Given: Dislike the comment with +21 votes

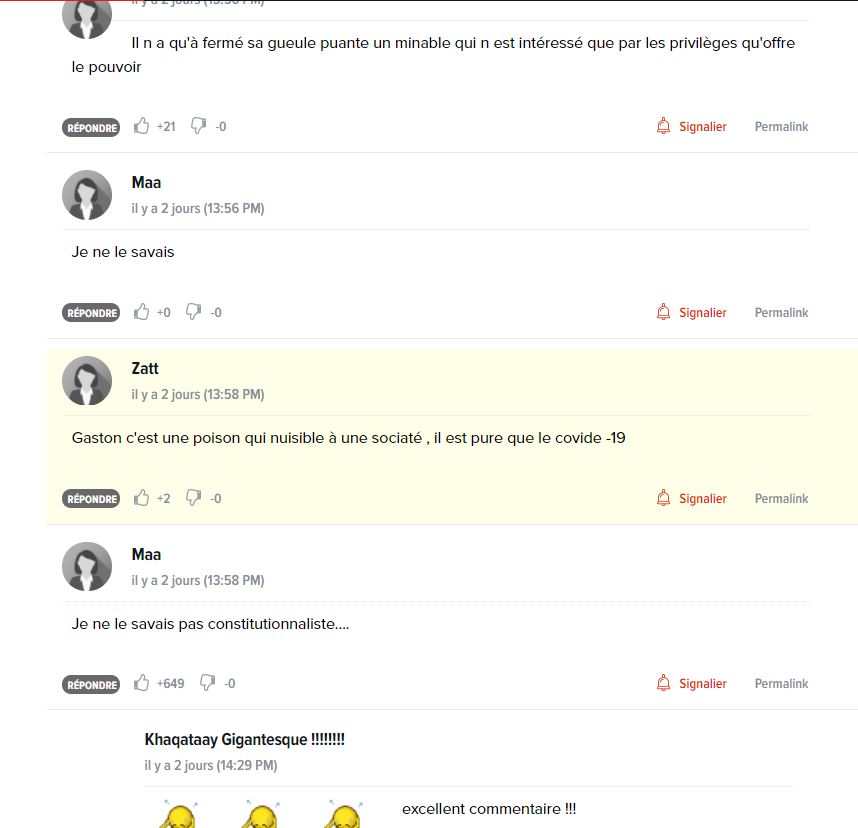Looking at the screenshot, I should [x=198, y=126].
